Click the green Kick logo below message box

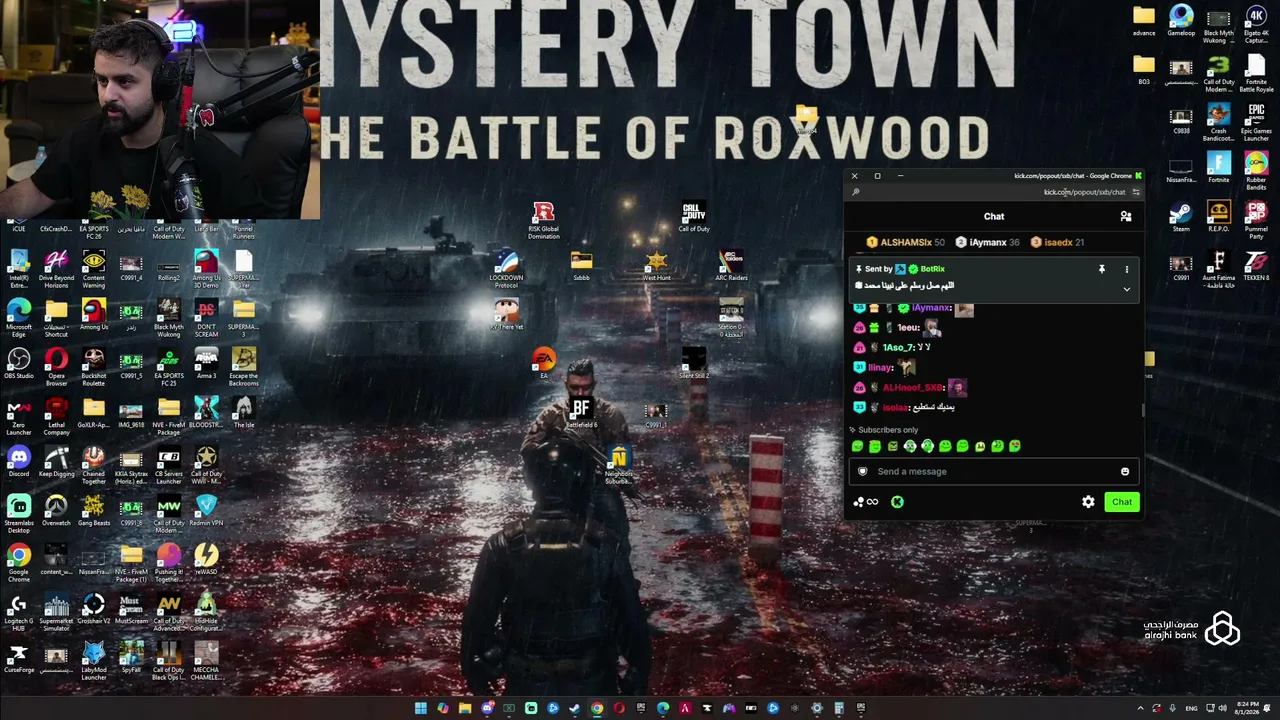point(897,502)
